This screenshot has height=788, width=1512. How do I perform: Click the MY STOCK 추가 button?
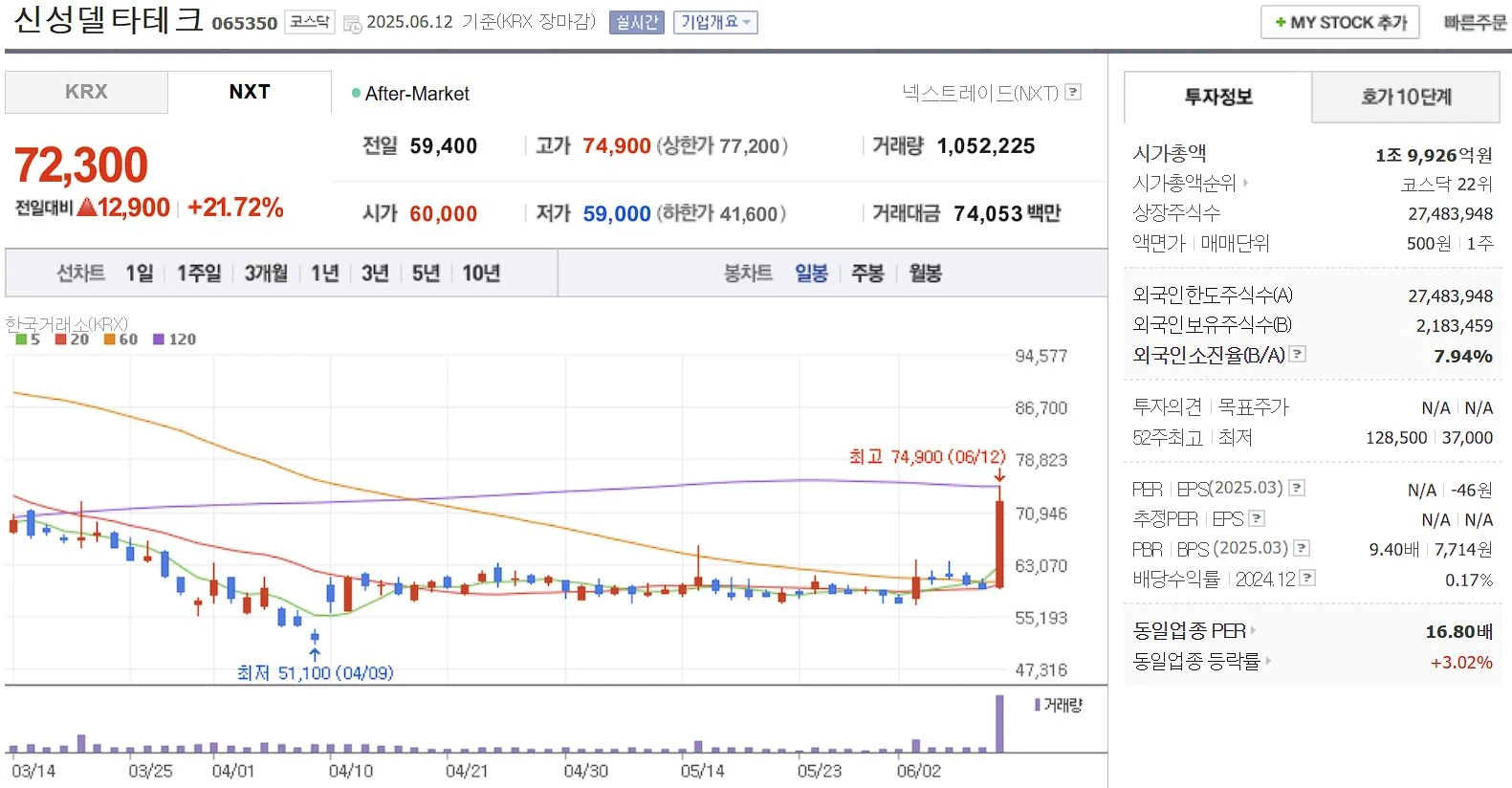pyautogui.click(x=1340, y=22)
